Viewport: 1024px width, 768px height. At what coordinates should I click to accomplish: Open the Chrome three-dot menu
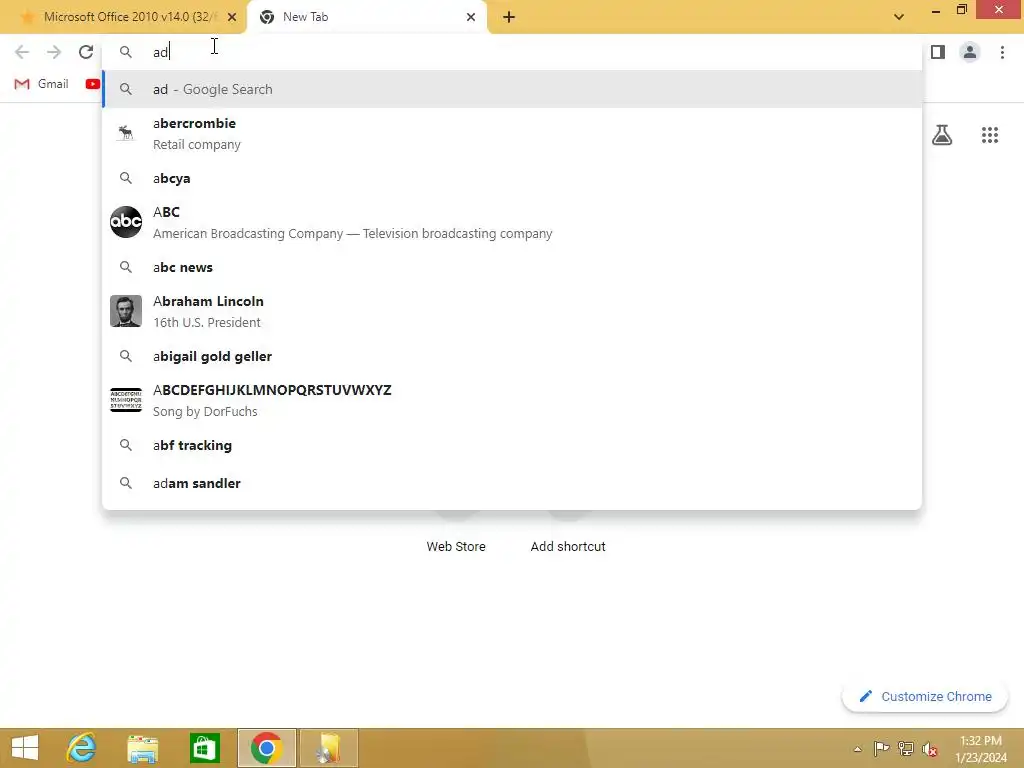(x=1002, y=52)
